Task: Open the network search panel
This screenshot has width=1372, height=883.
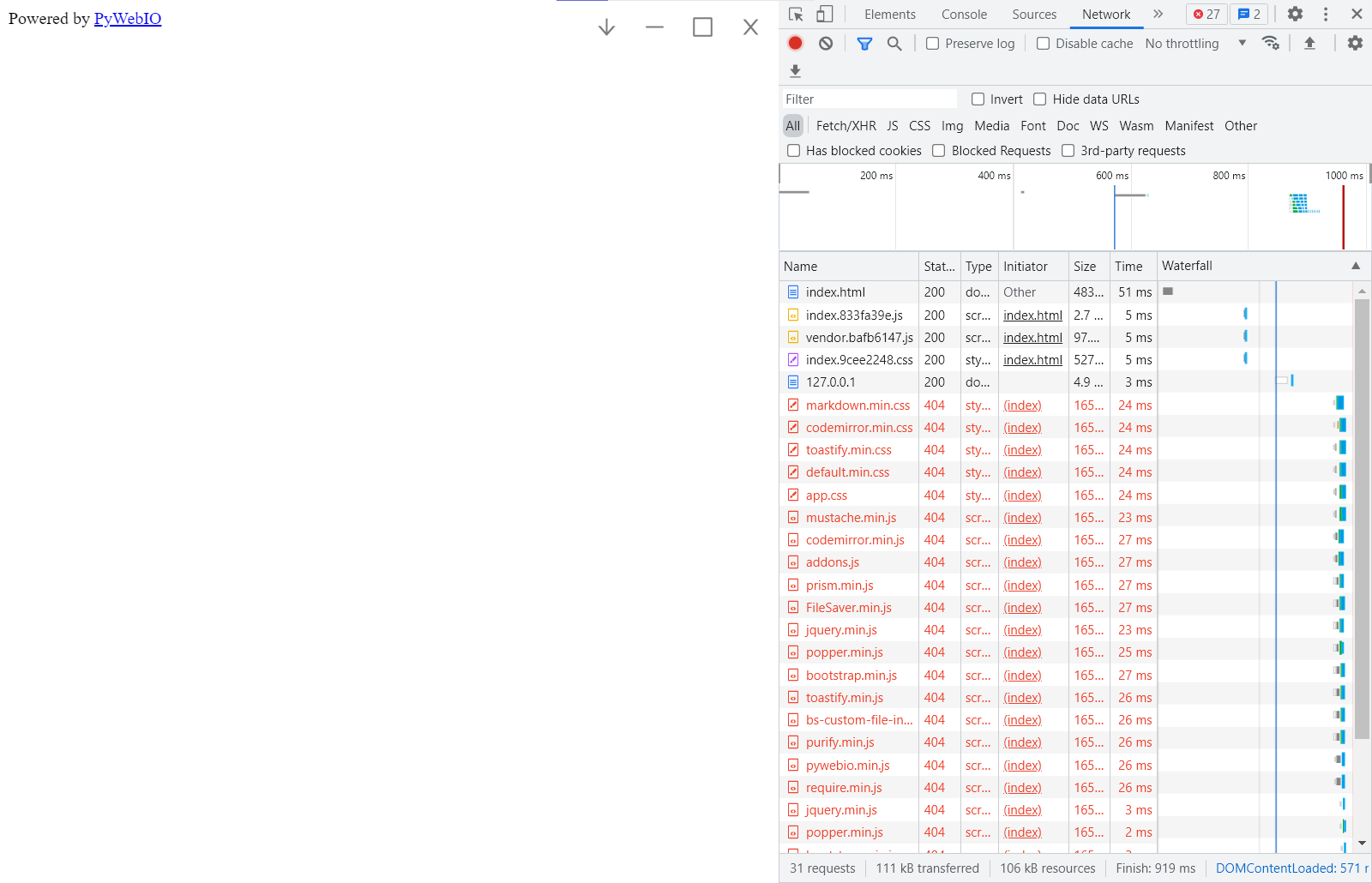Action: [x=894, y=43]
